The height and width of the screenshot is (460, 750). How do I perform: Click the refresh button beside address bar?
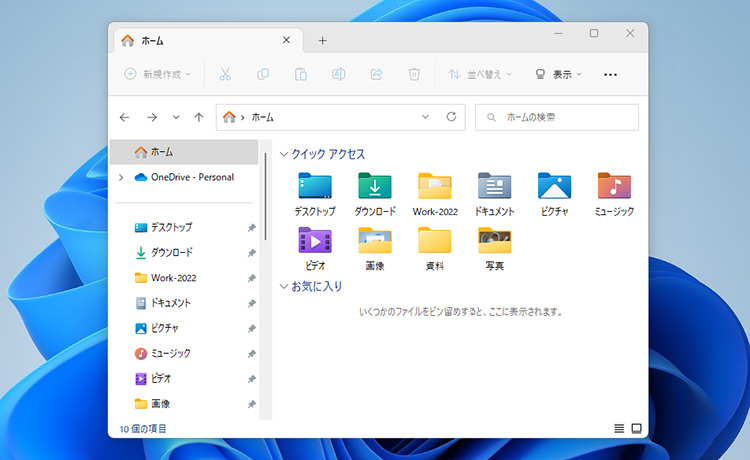[x=451, y=117]
